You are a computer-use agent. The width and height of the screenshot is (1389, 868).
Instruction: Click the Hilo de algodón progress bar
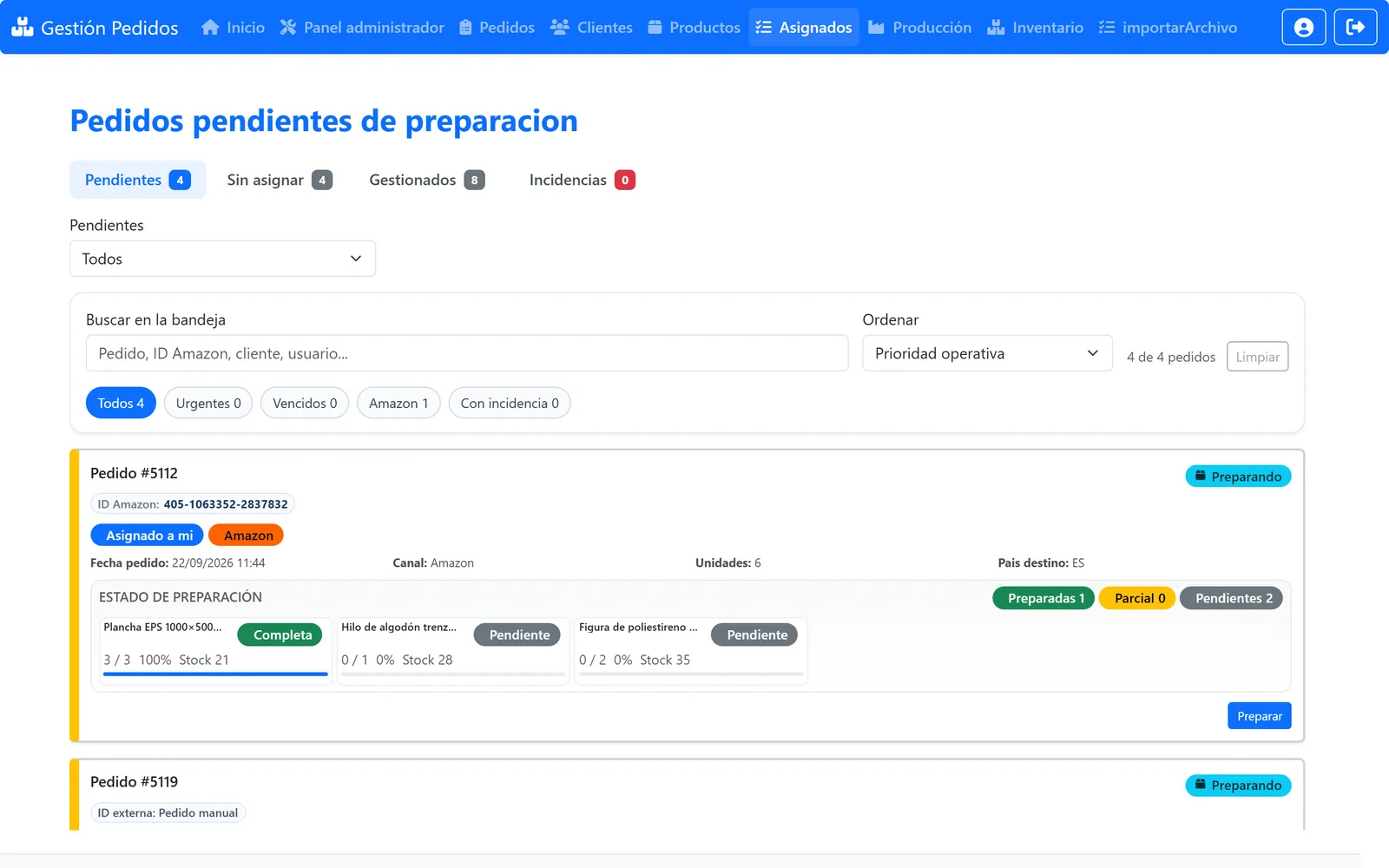click(x=453, y=674)
